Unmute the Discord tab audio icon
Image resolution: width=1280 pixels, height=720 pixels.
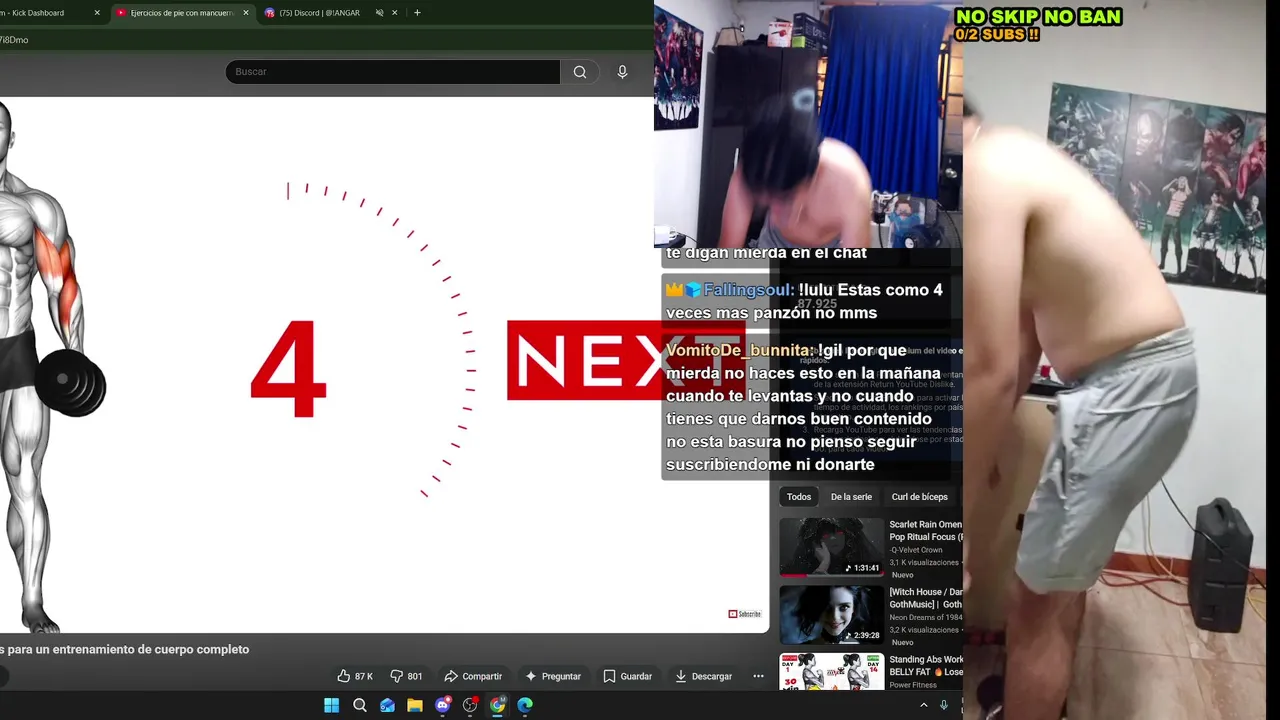click(x=380, y=13)
